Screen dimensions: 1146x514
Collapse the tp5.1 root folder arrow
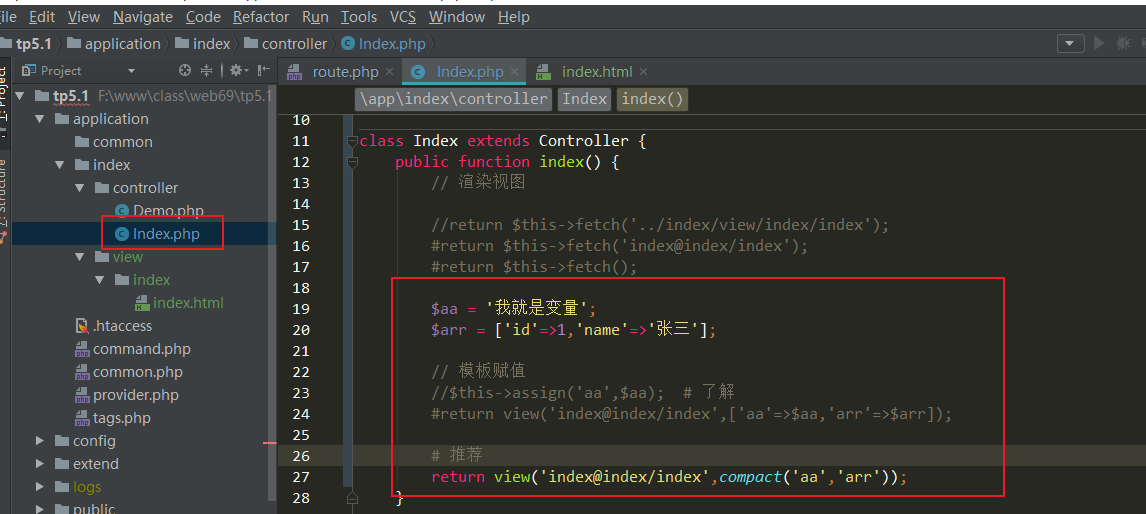coord(20,96)
